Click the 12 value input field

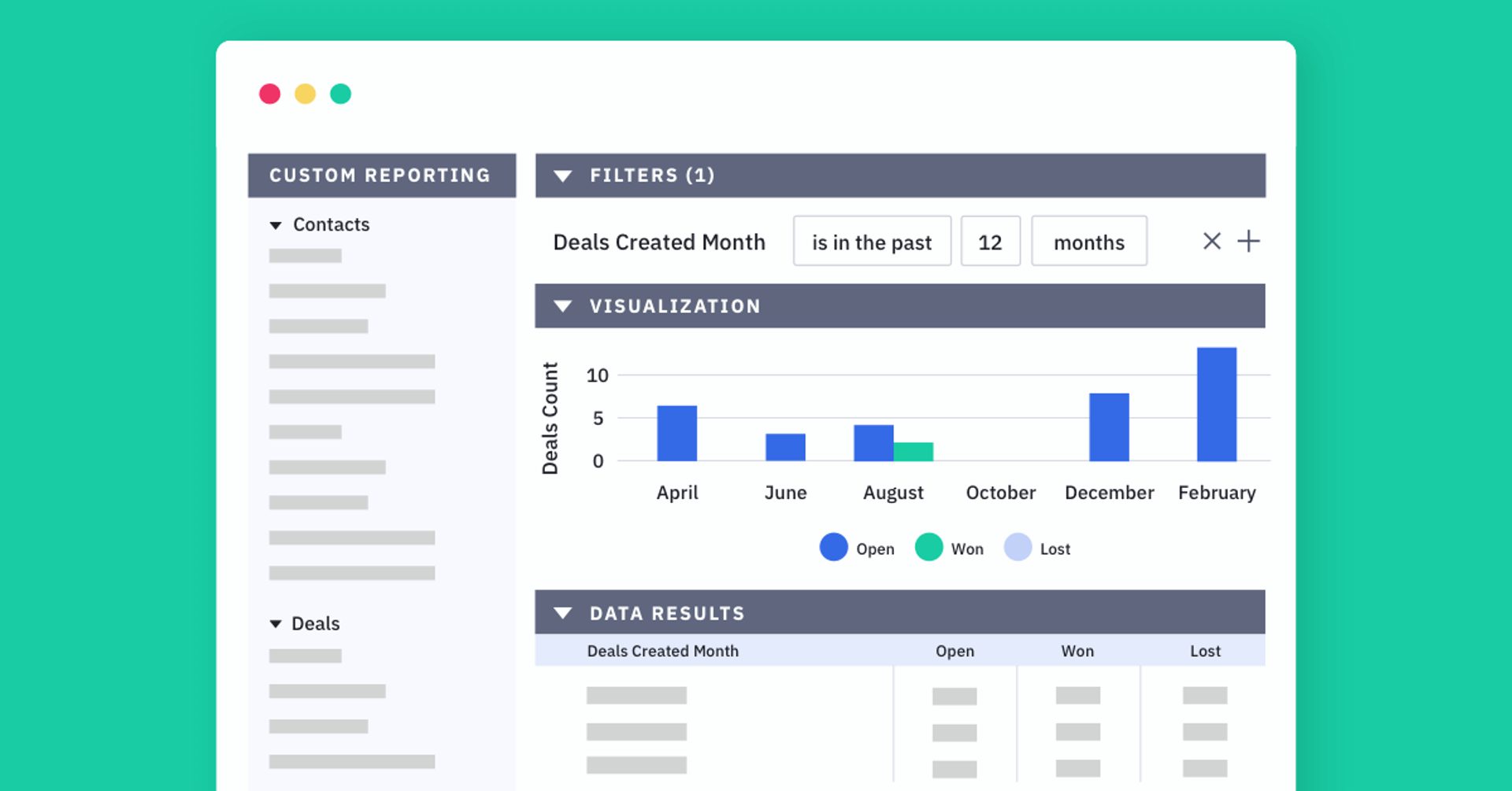click(x=990, y=242)
